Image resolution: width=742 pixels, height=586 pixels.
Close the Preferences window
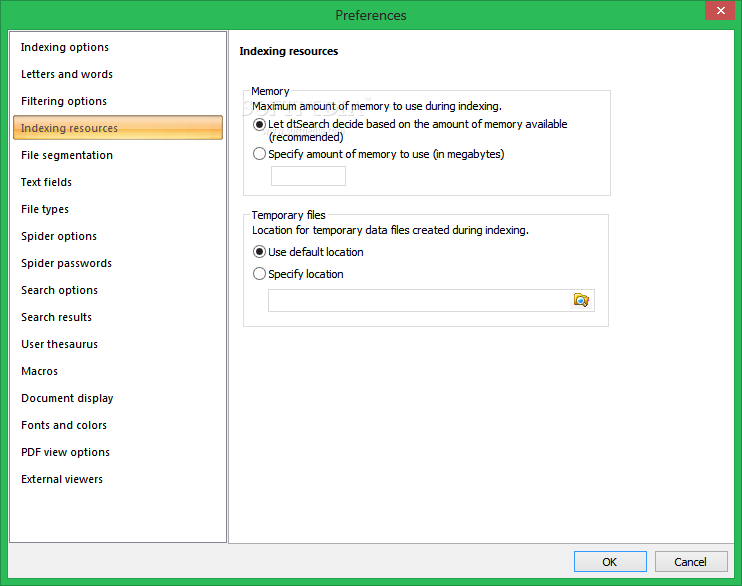[720, 10]
